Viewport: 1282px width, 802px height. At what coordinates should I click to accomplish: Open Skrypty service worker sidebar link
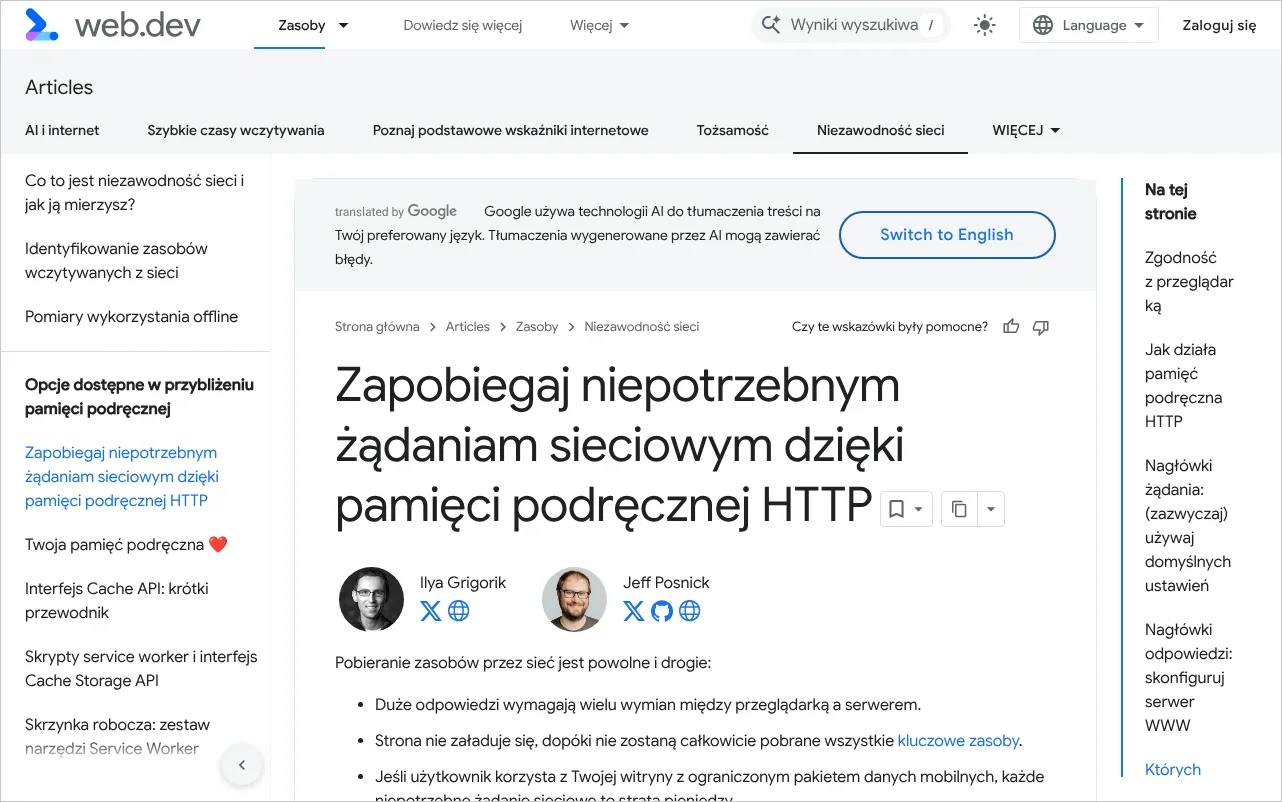[x=141, y=669]
